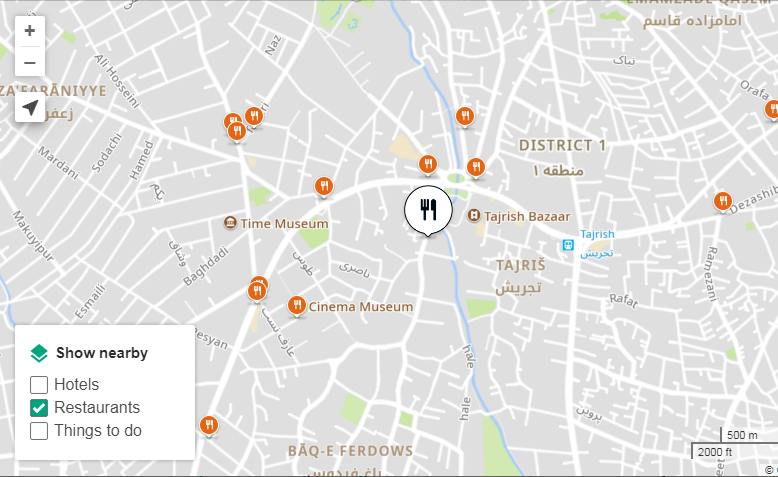The width and height of the screenshot is (778, 477).
Task: Uncheck the Restaurants checkbox
Action: [x=39, y=408]
